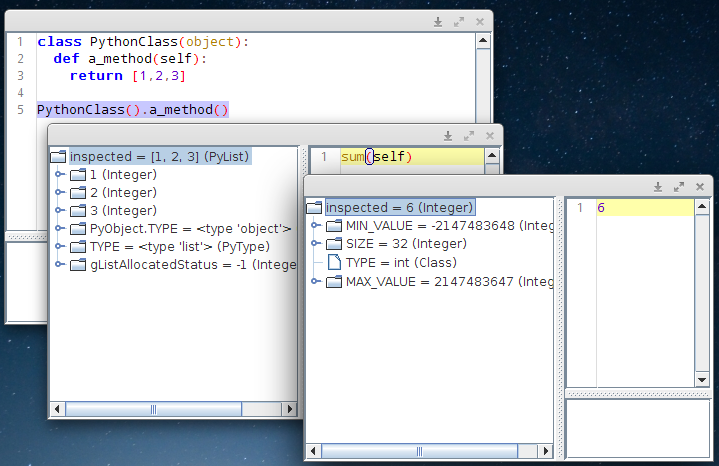Image resolution: width=719 pixels, height=466 pixels.
Task: Select 'inspected = 6 (Integer)' root row
Action: (x=399, y=207)
